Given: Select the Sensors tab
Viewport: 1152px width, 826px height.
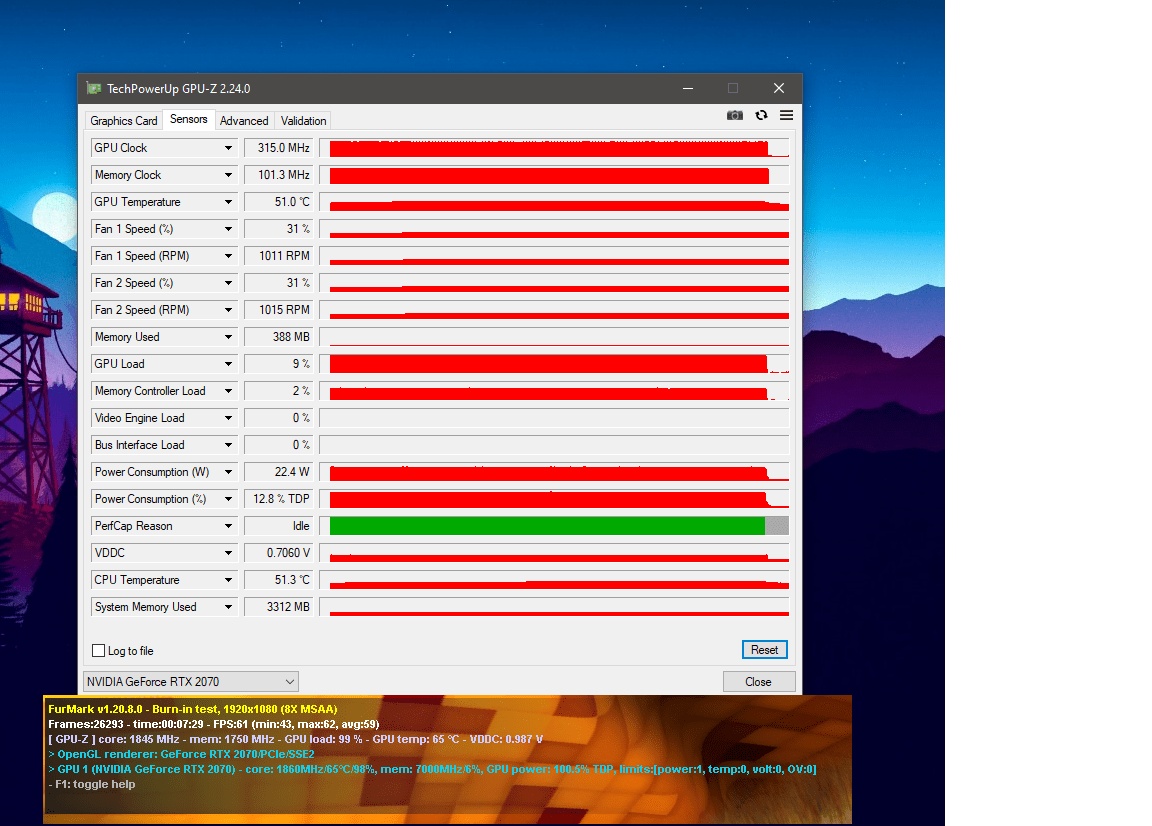Looking at the screenshot, I should 189,119.
